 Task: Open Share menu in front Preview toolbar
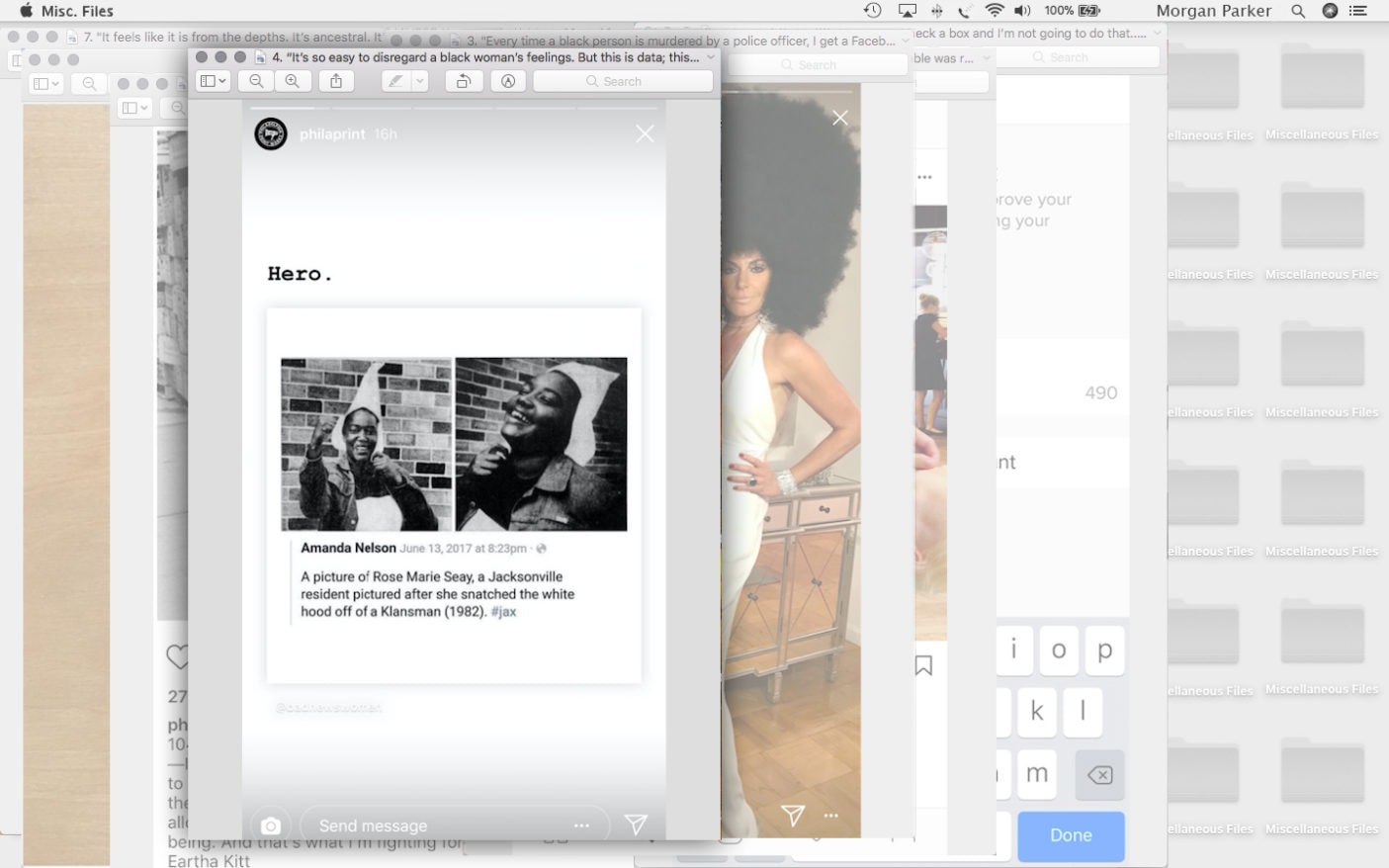[x=336, y=81]
